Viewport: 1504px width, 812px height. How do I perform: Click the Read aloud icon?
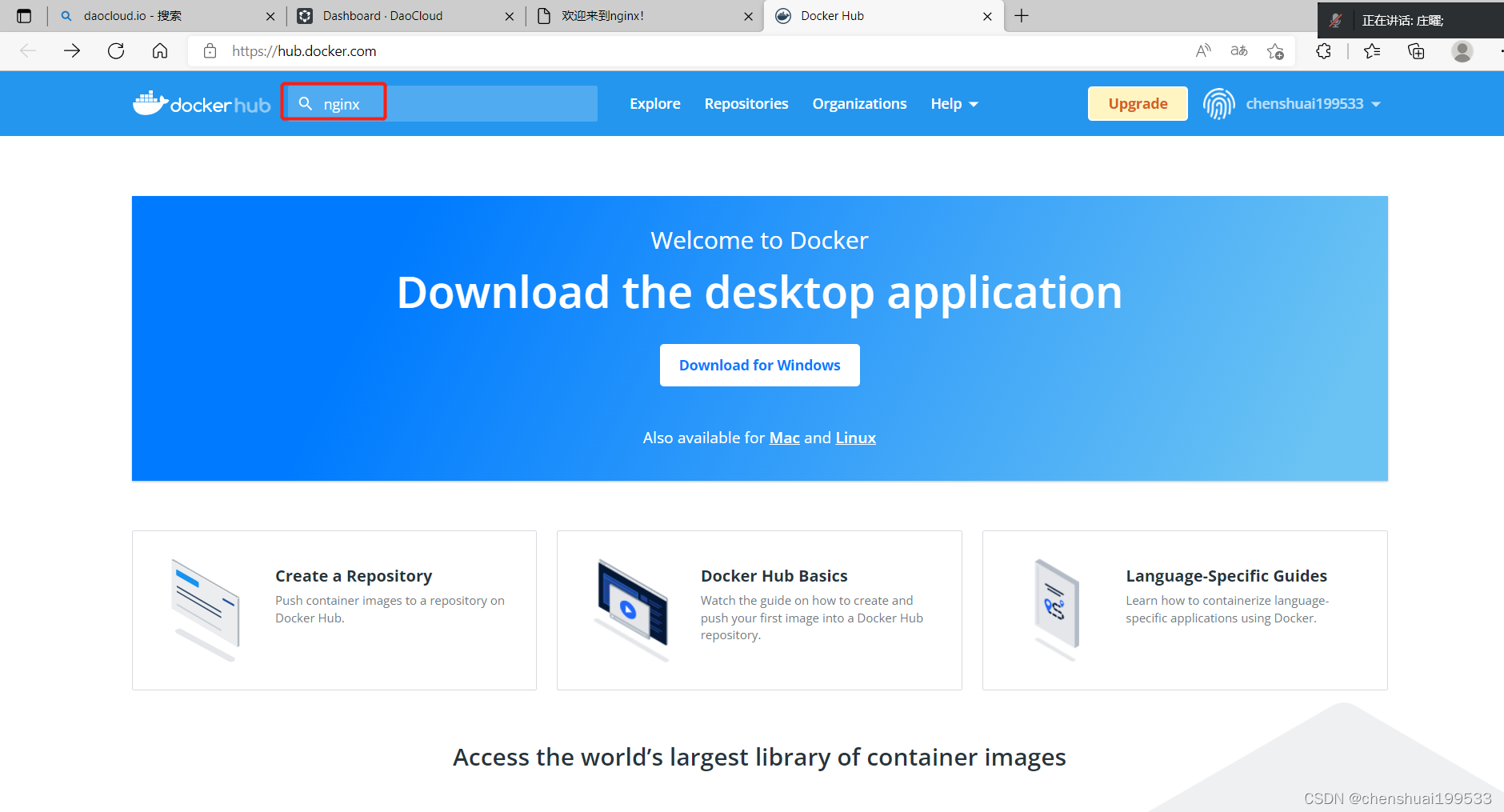(1203, 51)
